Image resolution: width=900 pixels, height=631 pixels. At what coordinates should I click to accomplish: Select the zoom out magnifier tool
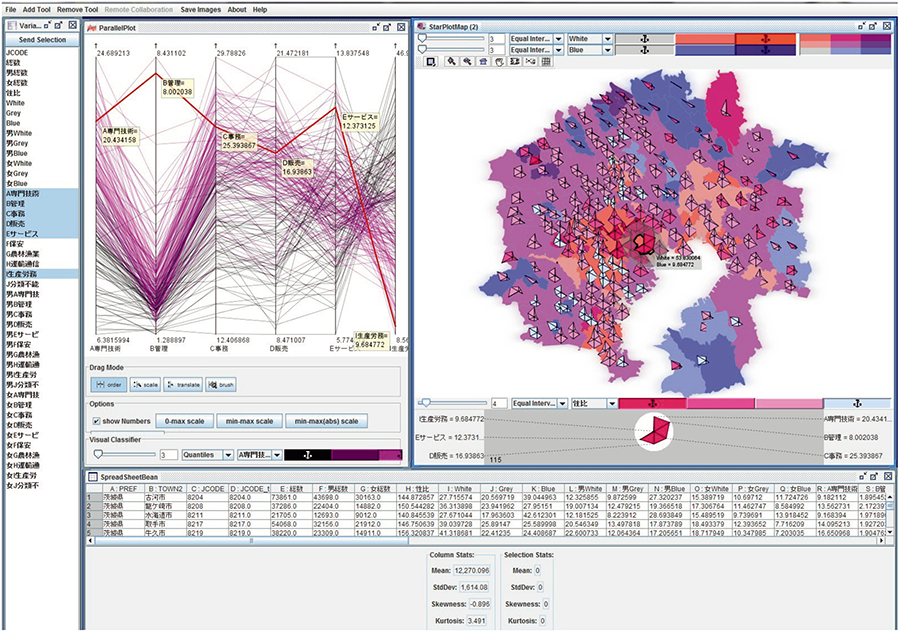pos(467,62)
